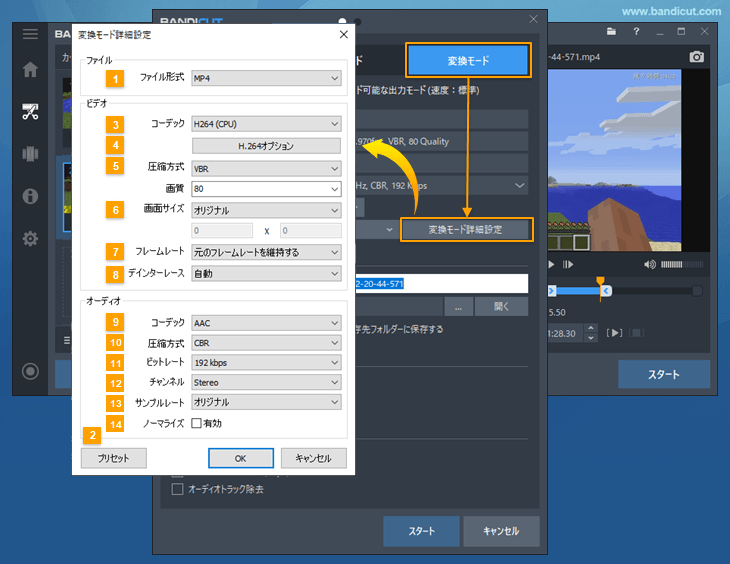This screenshot has height=564, width=730.
Task: Open the screen size Original dropdown
Action: [x=266, y=210]
